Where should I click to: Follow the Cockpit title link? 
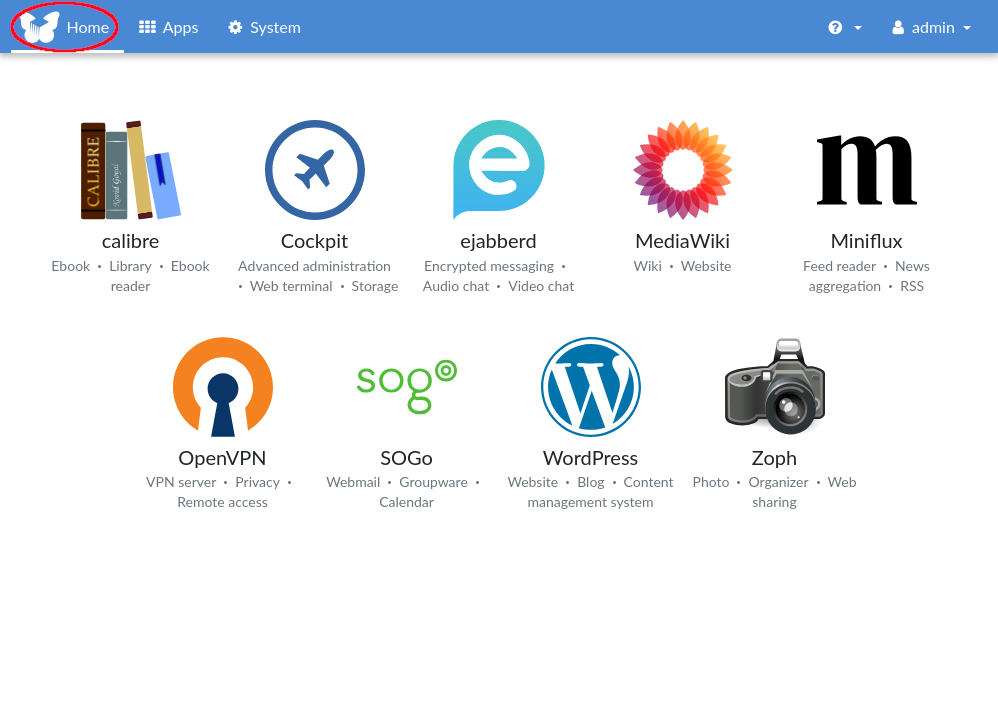pos(314,241)
